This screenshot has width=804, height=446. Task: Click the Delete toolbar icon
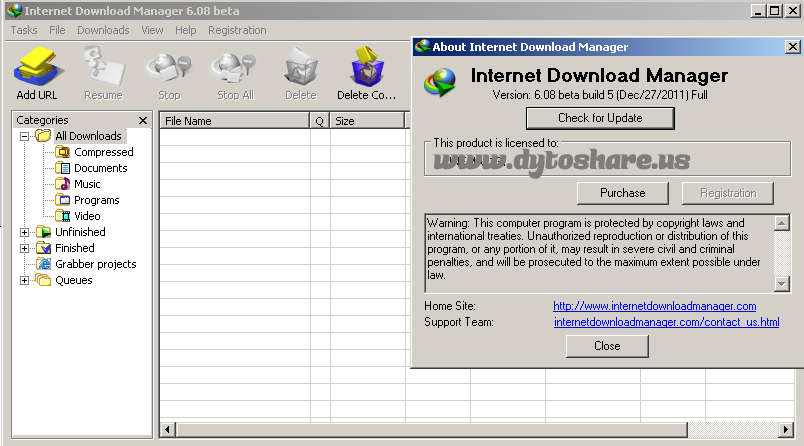301,66
